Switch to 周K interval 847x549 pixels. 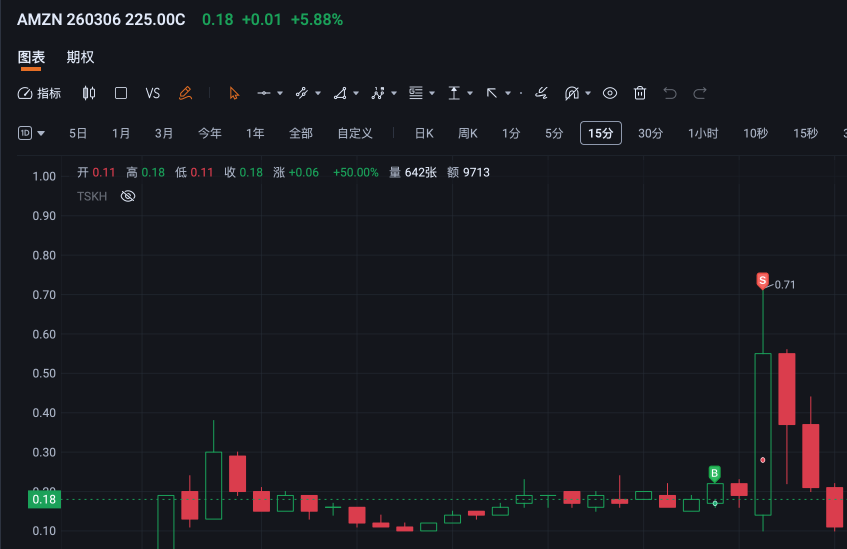click(468, 133)
